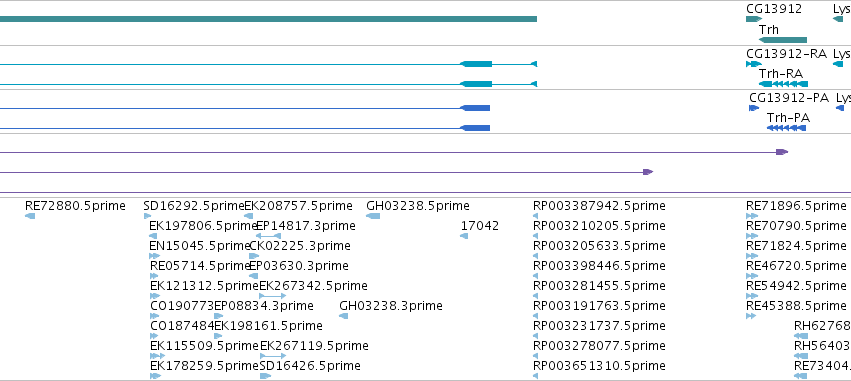Click the Trh-RA transcript label
This screenshot has height=381, width=851.
pos(780,73)
